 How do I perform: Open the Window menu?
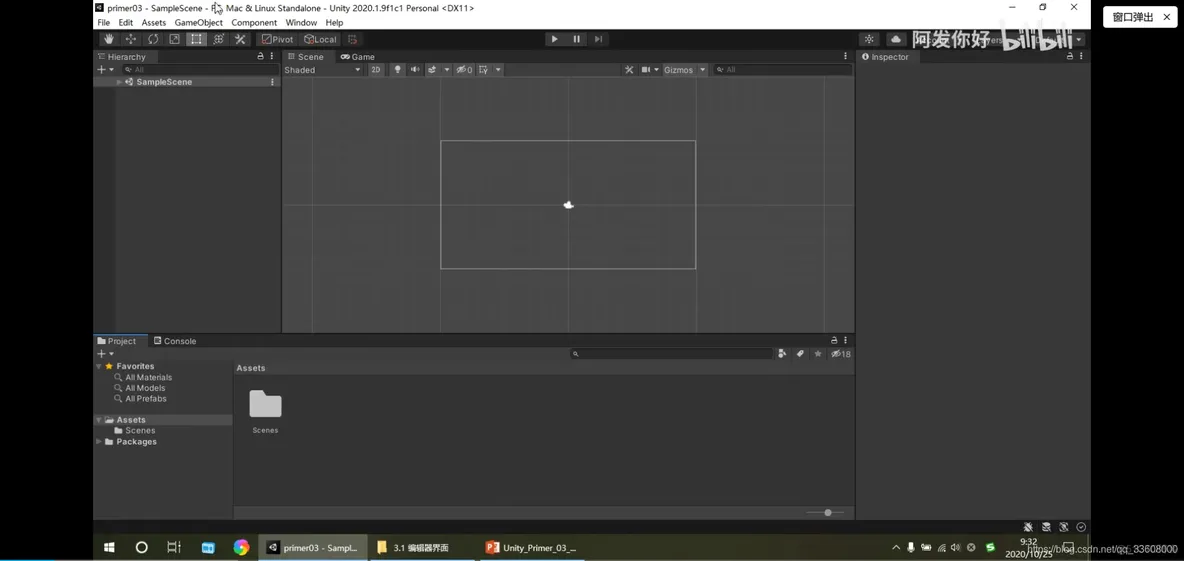tap(301, 23)
